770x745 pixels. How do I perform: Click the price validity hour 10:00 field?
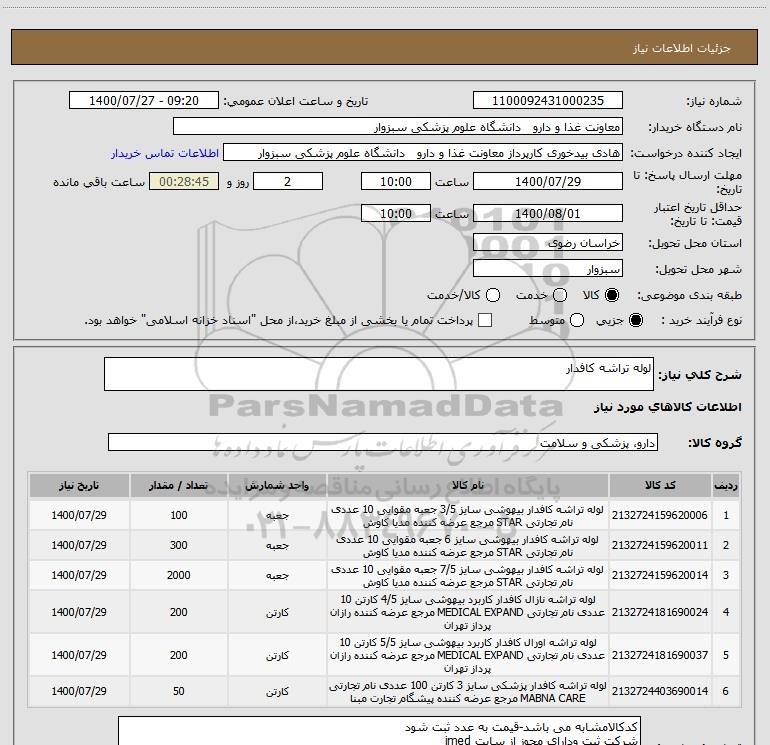(396, 214)
